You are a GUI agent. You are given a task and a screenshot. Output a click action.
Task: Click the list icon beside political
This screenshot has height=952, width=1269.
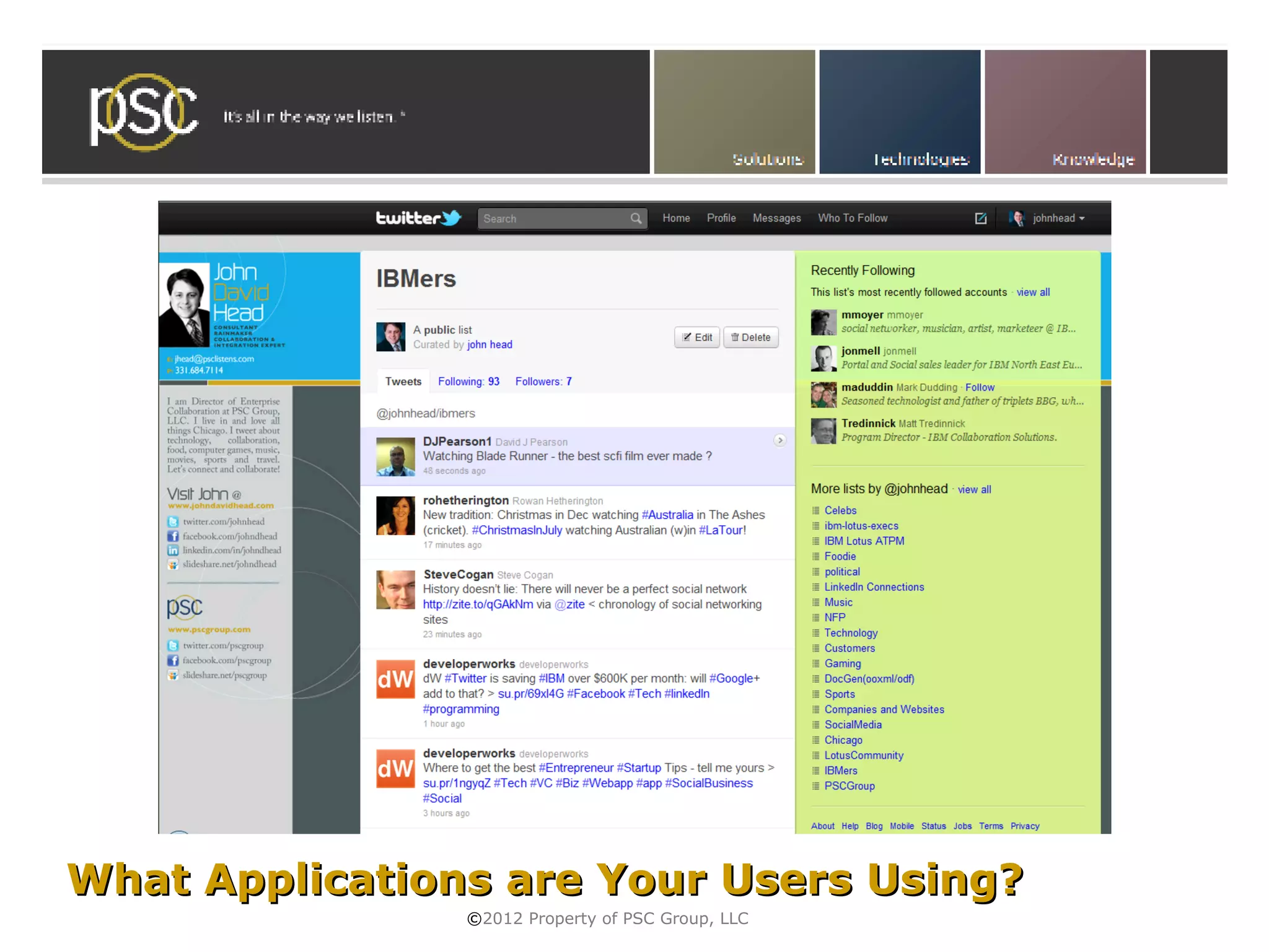815,572
